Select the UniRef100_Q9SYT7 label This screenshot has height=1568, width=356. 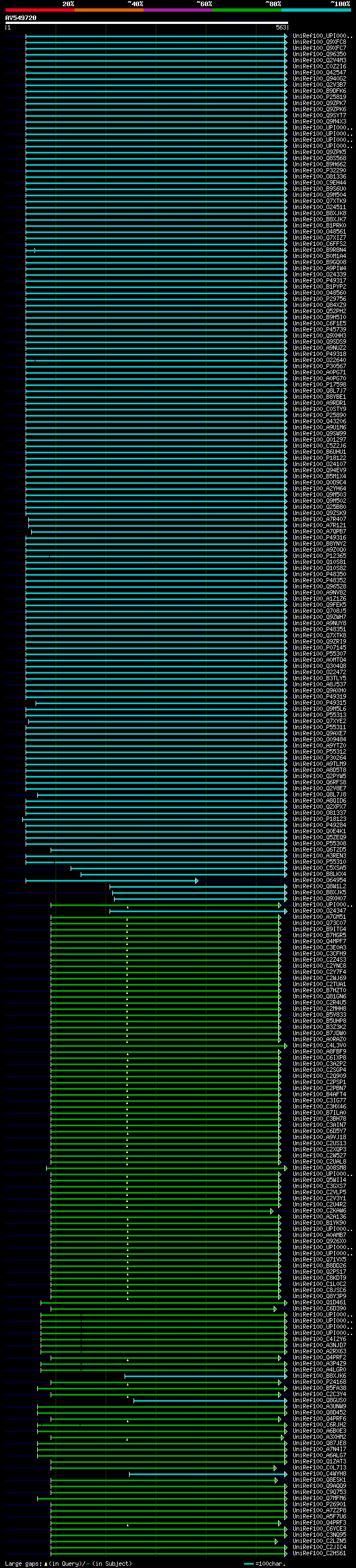319,116
